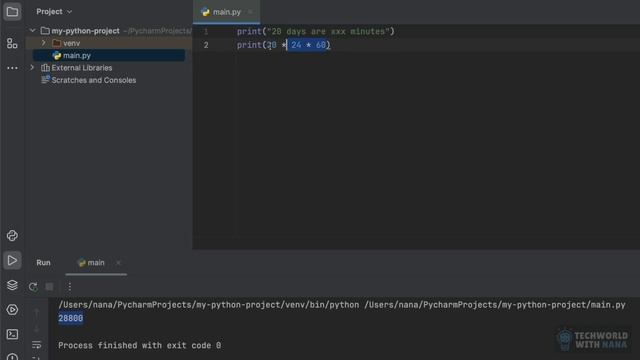Click the 28800 output value
The image size is (640, 360).
pos(71,318)
